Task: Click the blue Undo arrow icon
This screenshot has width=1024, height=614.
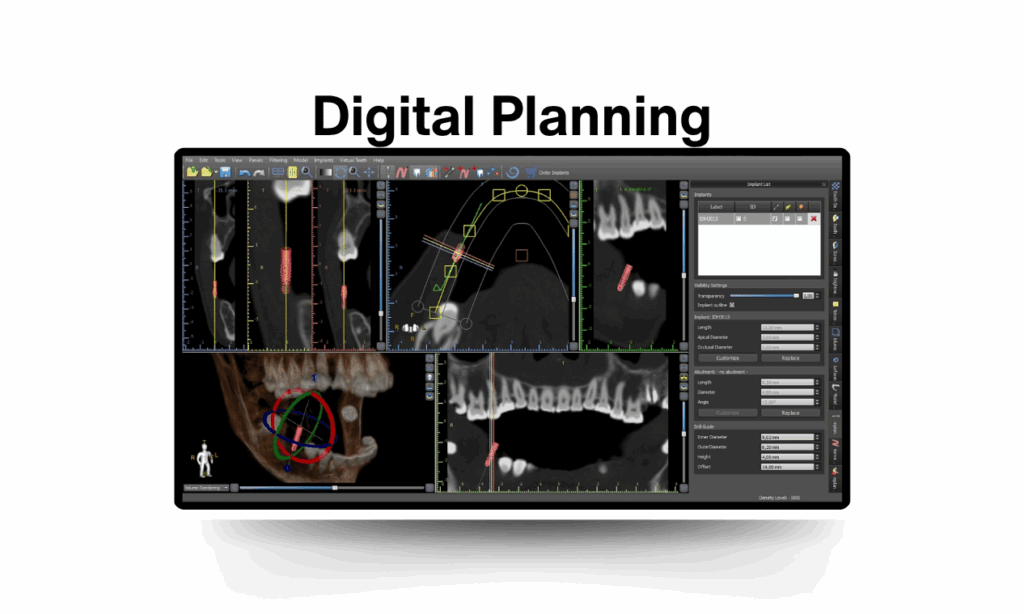Action: 244,172
